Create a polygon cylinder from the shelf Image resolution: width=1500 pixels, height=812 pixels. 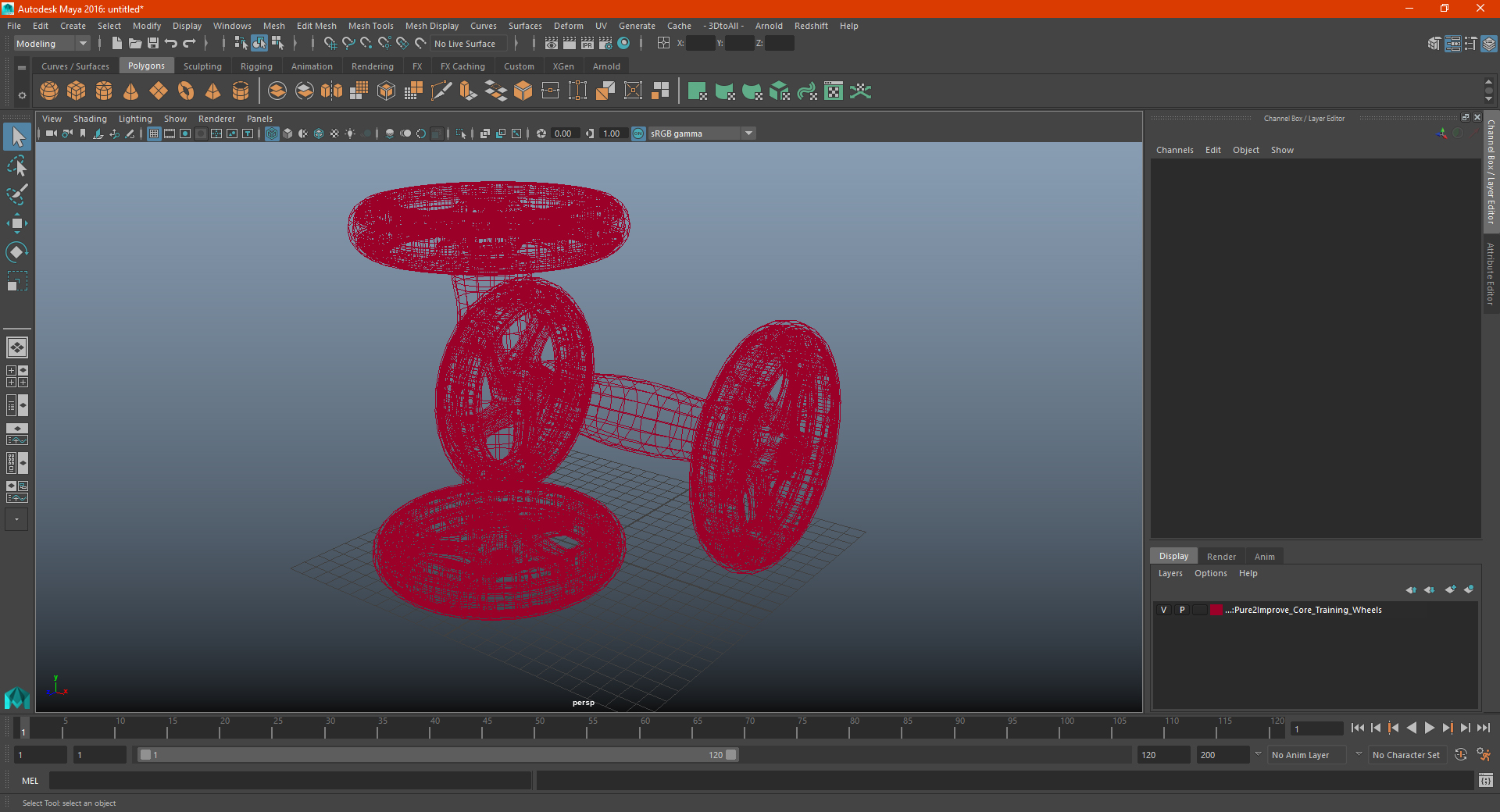[x=104, y=91]
